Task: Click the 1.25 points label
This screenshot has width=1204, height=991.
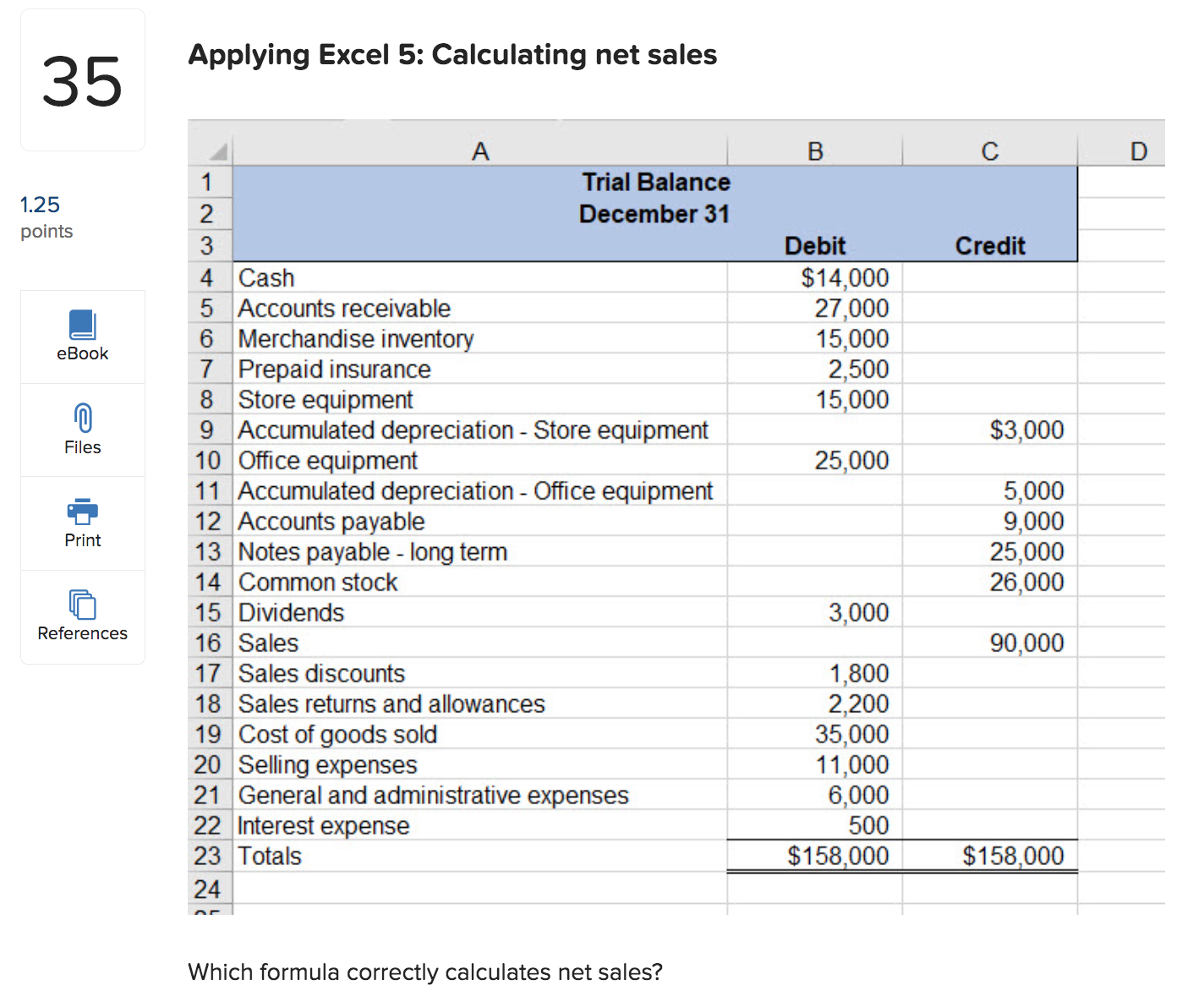Action: pyautogui.click(x=39, y=205)
